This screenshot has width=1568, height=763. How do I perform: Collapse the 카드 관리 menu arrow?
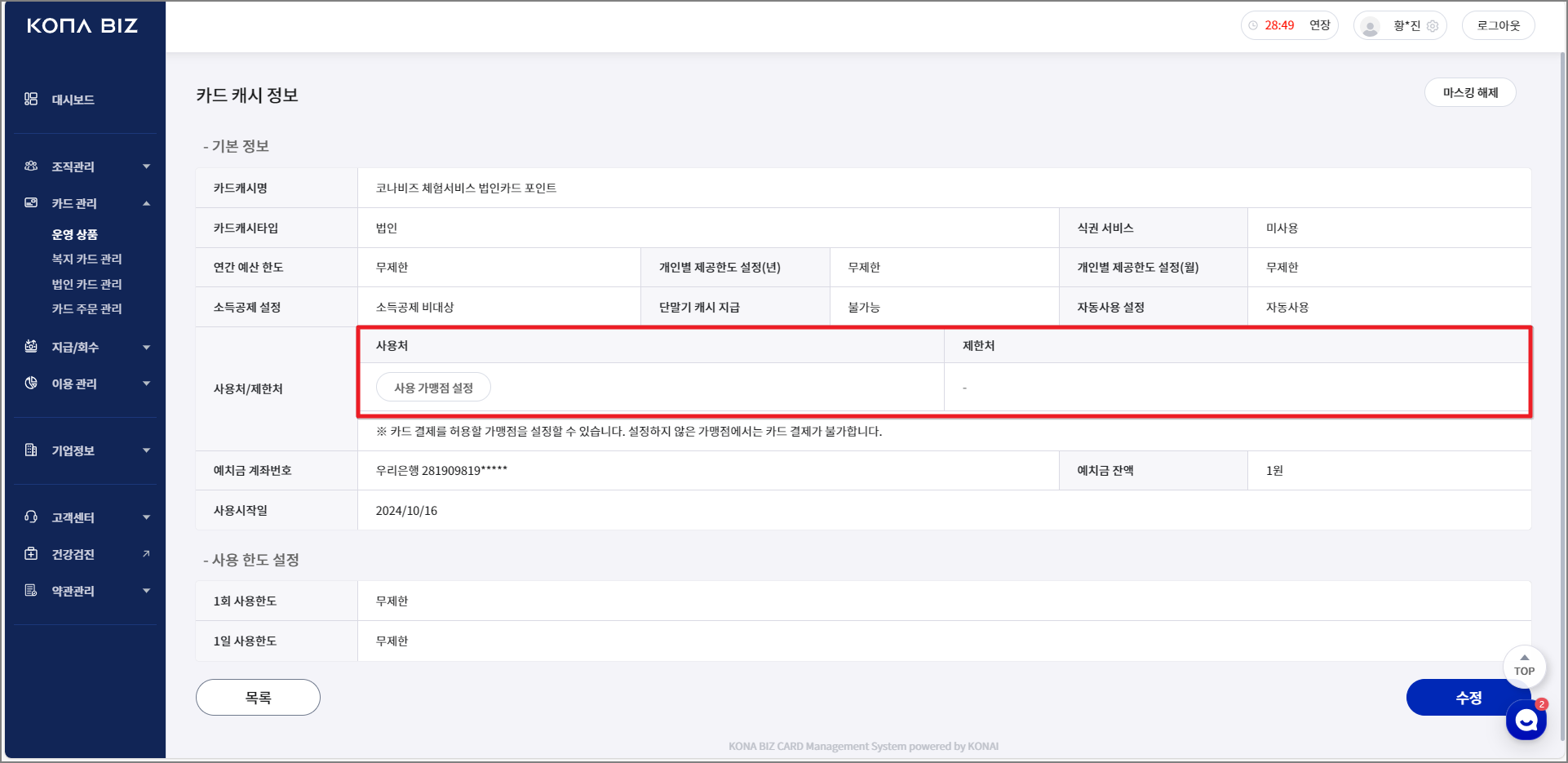pyautogui.click(x=146, y=203)
